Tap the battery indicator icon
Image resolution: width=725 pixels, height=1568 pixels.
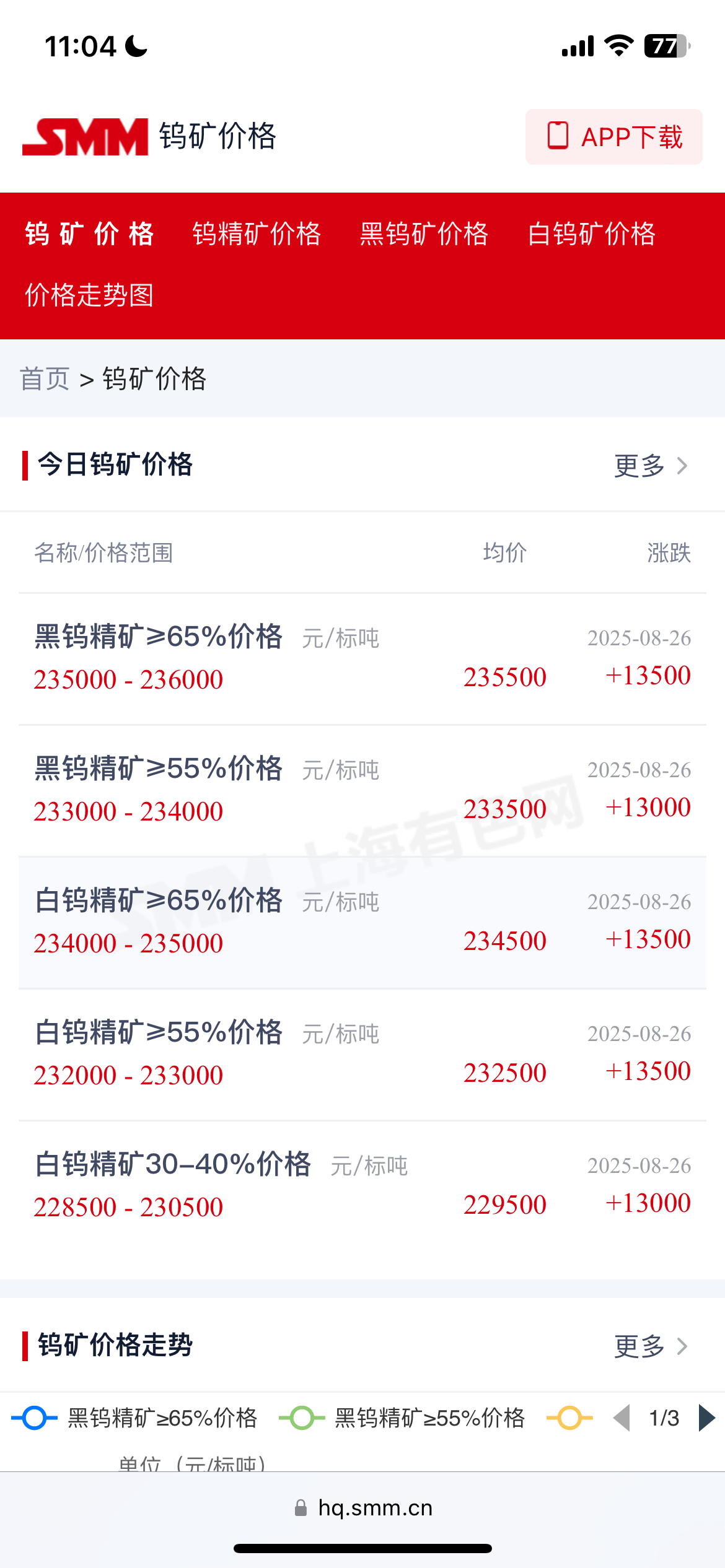[667, 46]
